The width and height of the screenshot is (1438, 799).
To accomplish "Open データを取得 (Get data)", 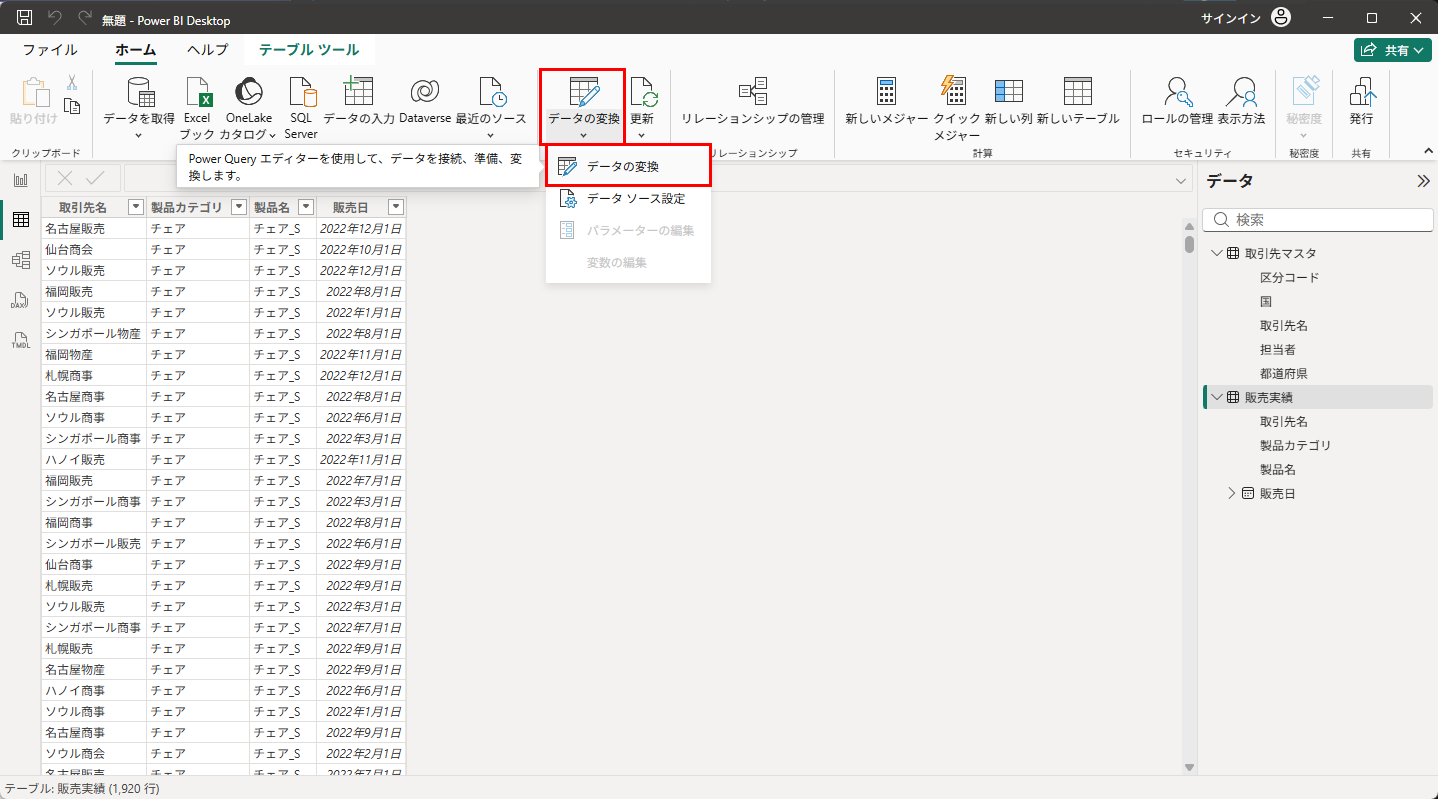I will pyautogui.click(x=139, y=107).
